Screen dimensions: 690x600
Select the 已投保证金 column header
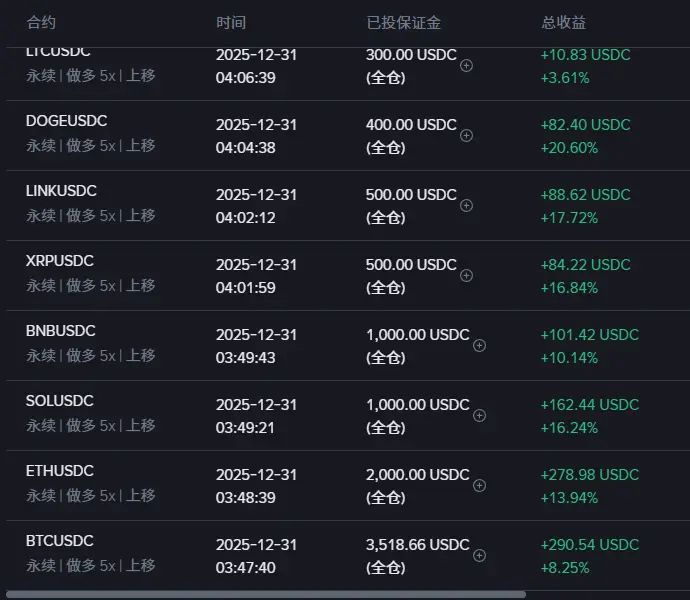pyautogui.click(x=404, y=22)
